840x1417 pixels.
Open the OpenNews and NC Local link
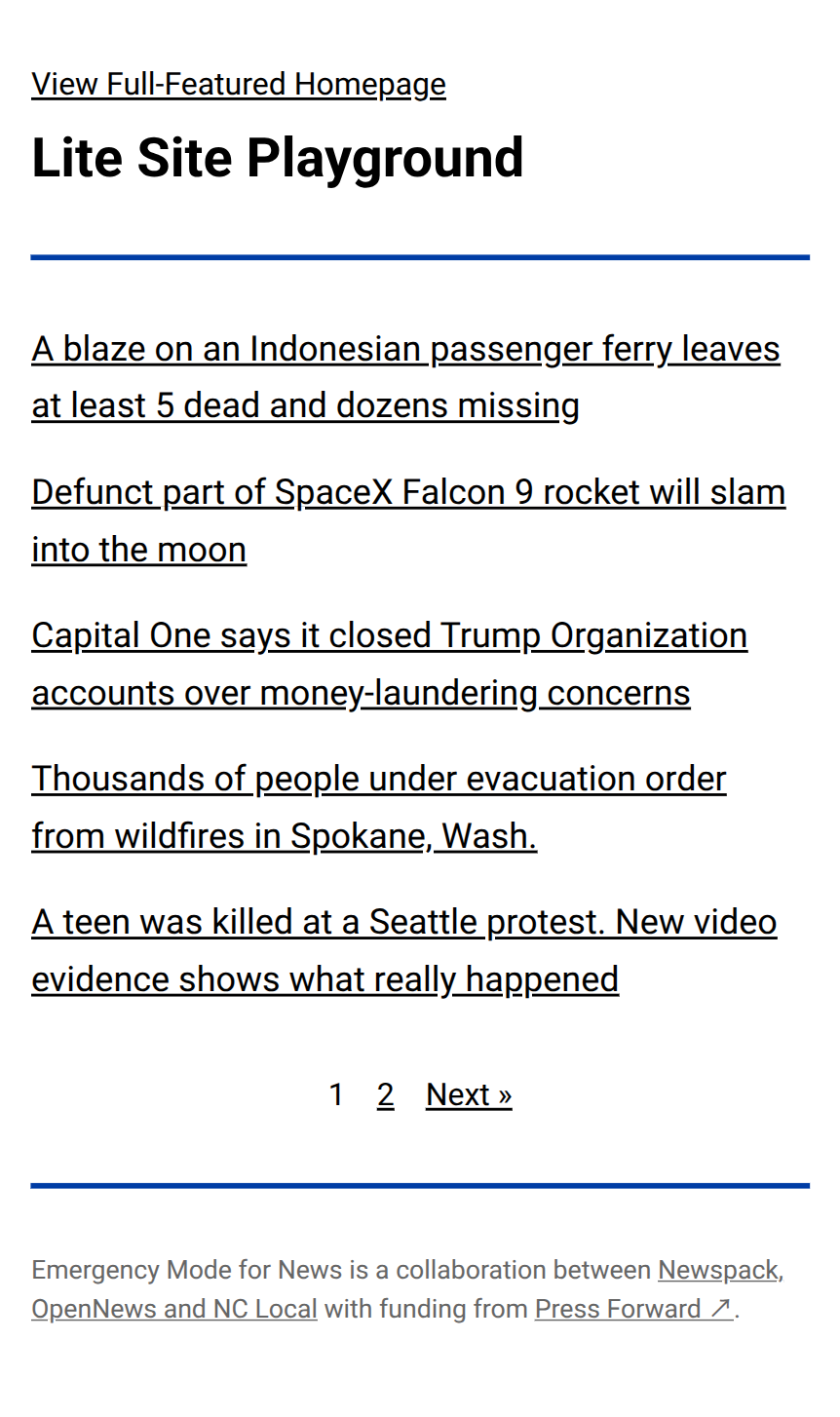[174, 1309]
